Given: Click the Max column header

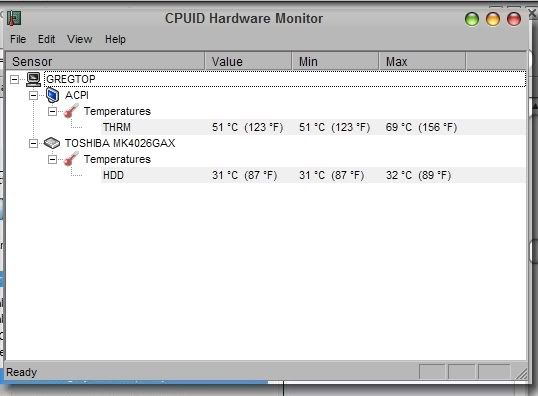Looking at the screenshot, I should tap(422, 61).
